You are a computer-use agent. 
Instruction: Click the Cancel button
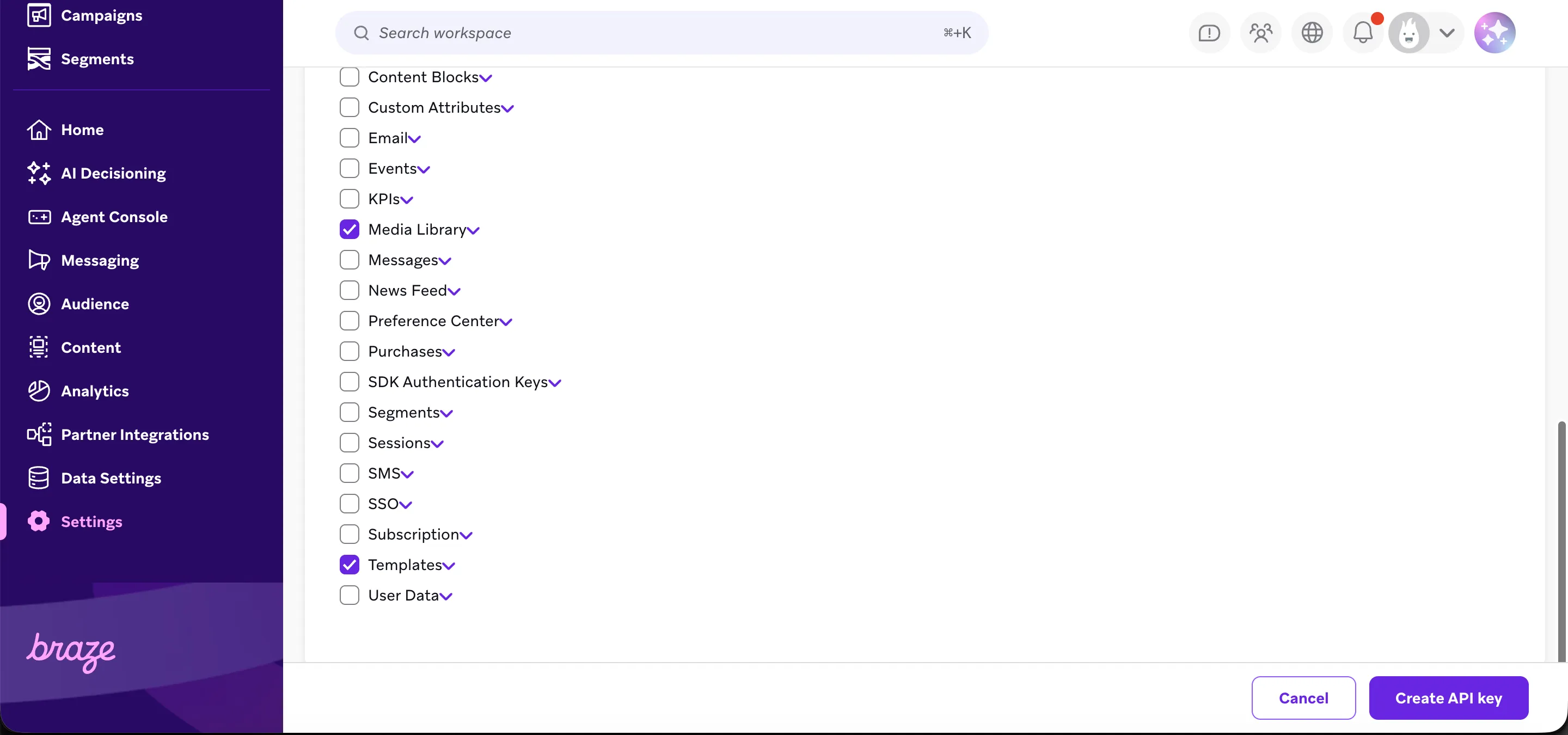click(x=1303, y=698)
